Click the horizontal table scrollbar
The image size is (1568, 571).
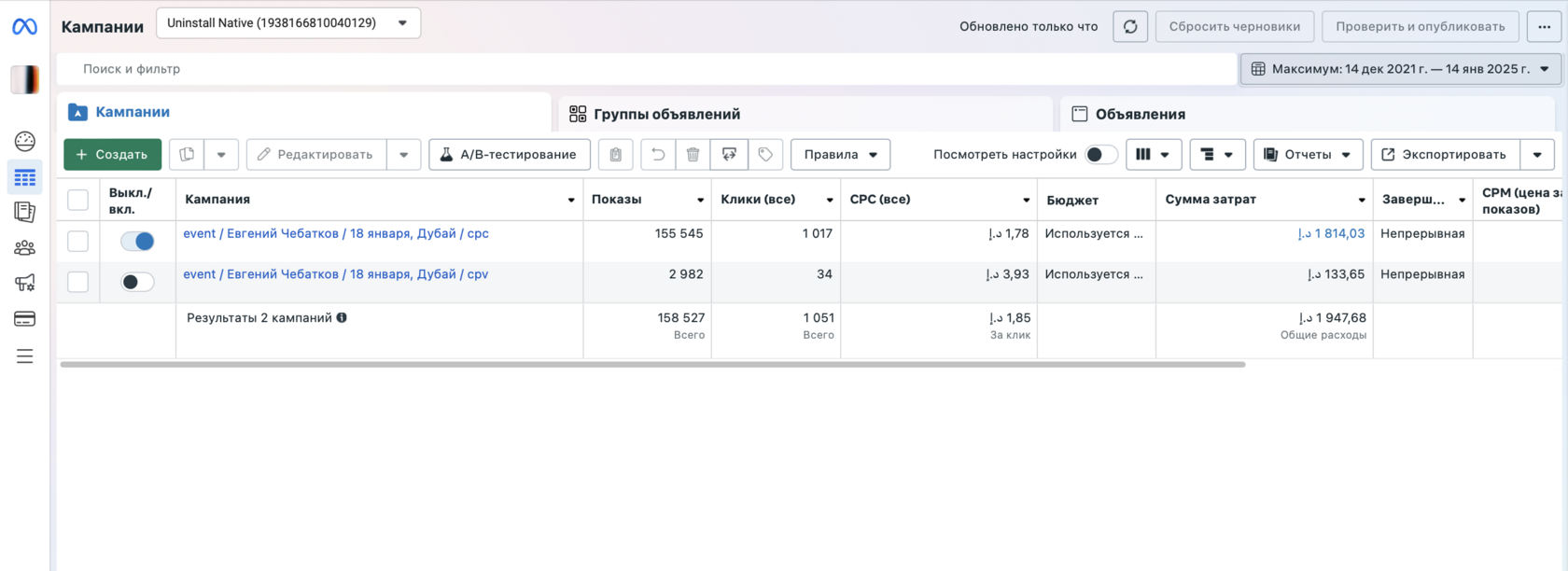click(652, 365)
